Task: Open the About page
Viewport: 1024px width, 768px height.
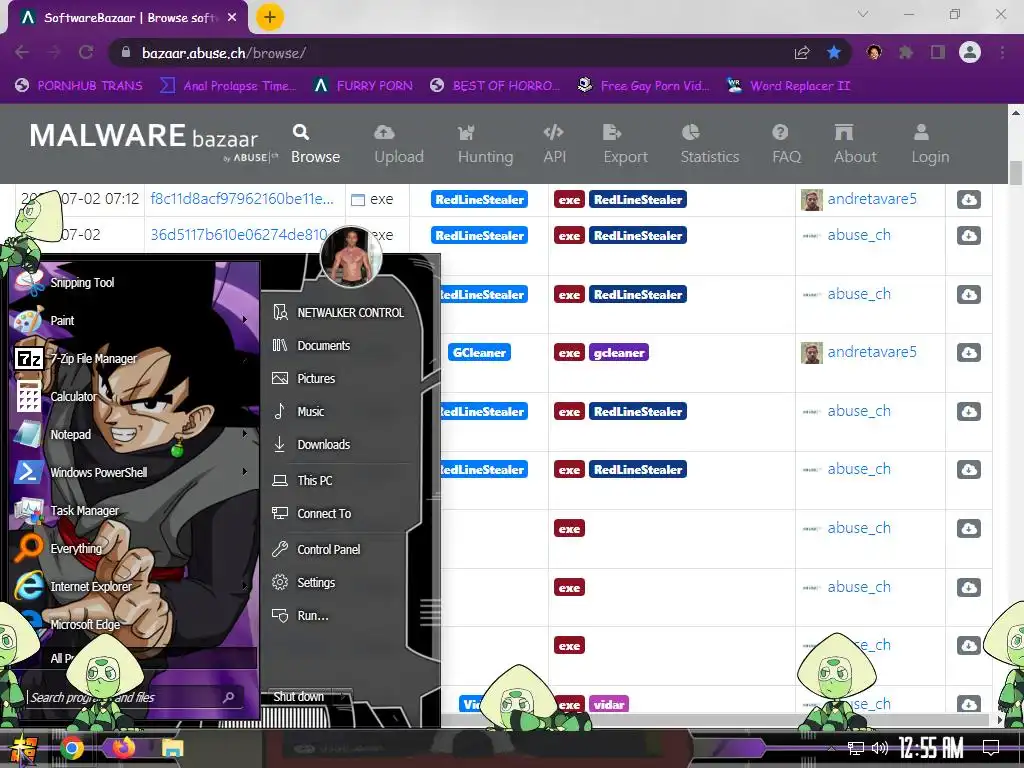Action: click(854, 144)
